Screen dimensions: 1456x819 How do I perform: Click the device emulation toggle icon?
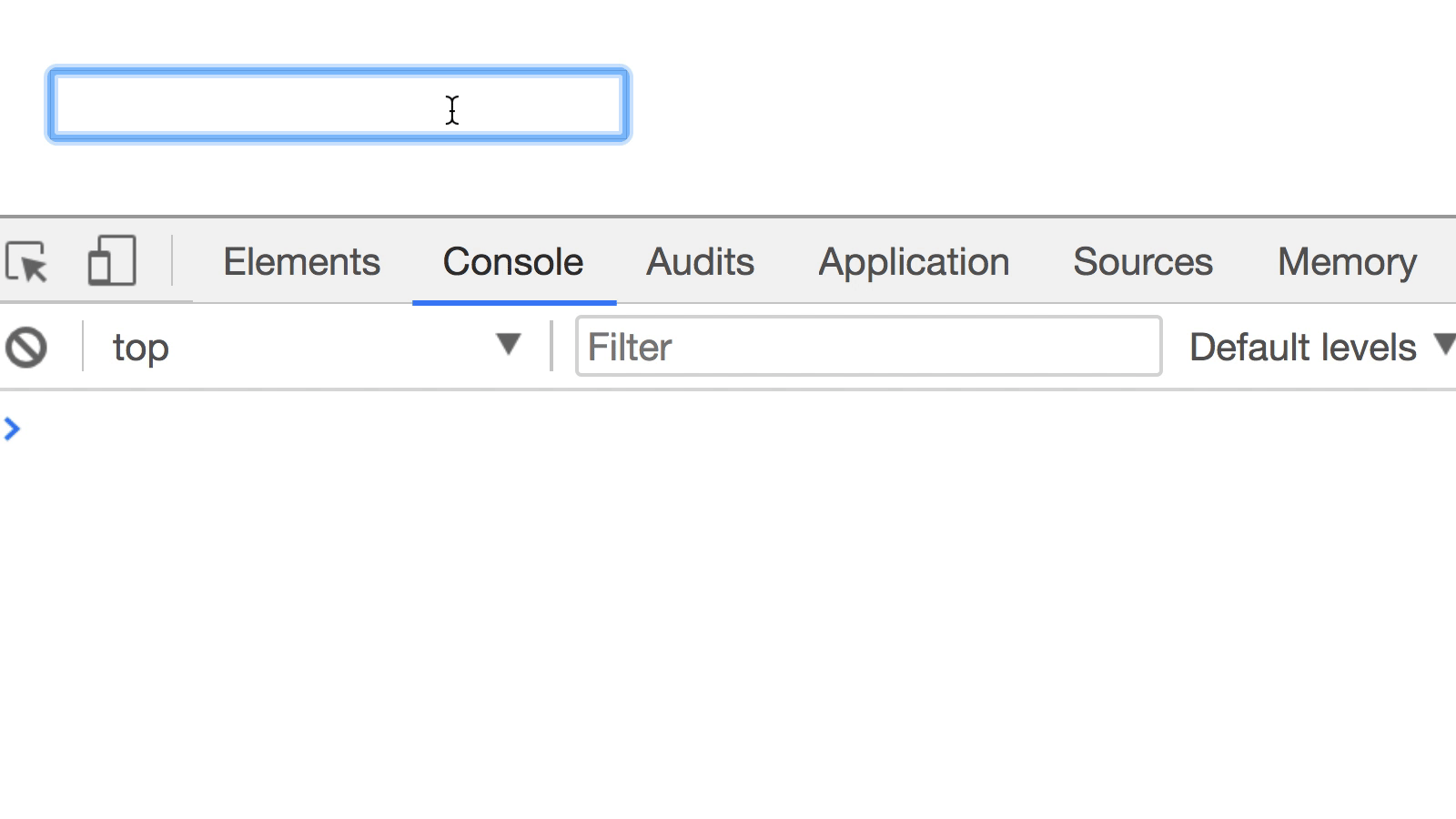coord(109,261)
